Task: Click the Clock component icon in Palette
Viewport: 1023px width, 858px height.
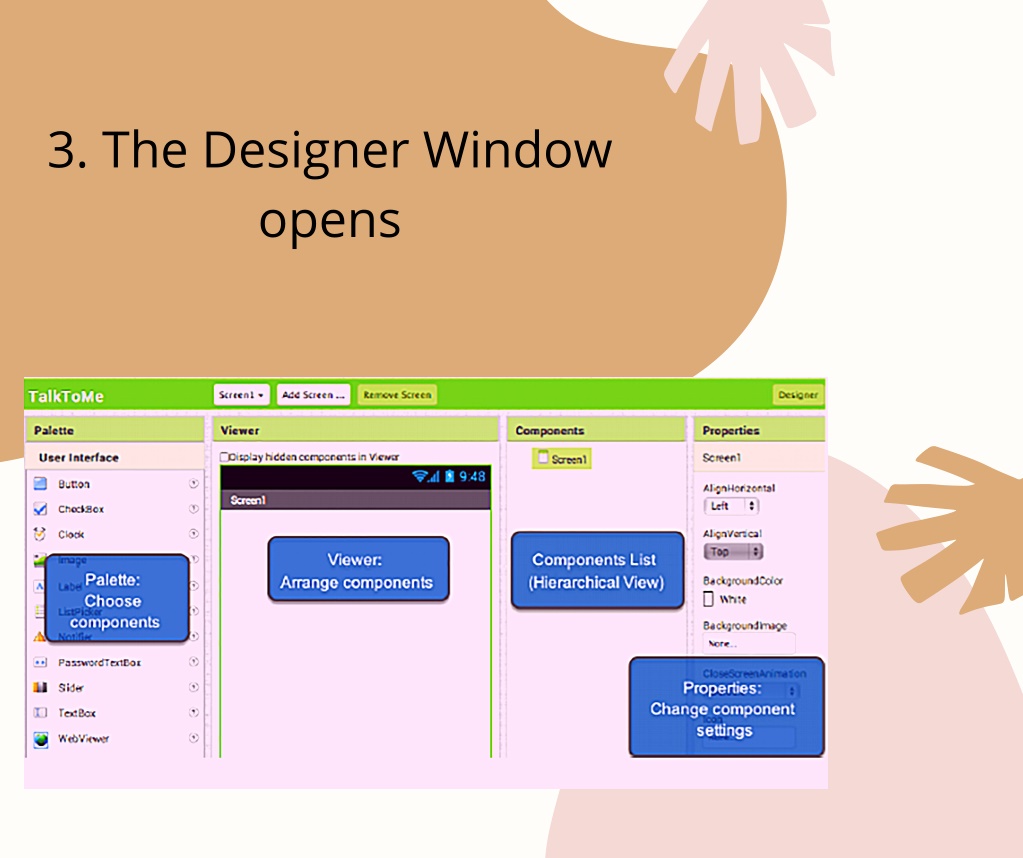Action: [x=40, y=534]
